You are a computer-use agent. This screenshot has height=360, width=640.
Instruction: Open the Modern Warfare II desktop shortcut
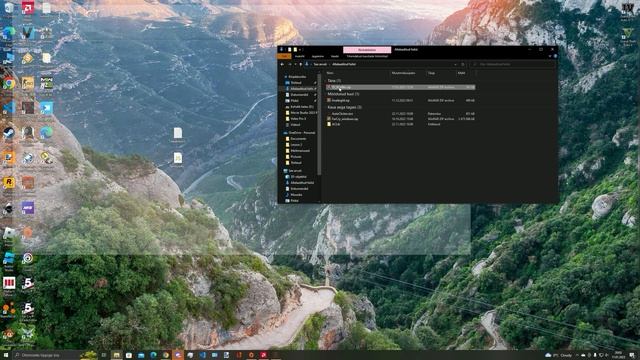point(47,84)
